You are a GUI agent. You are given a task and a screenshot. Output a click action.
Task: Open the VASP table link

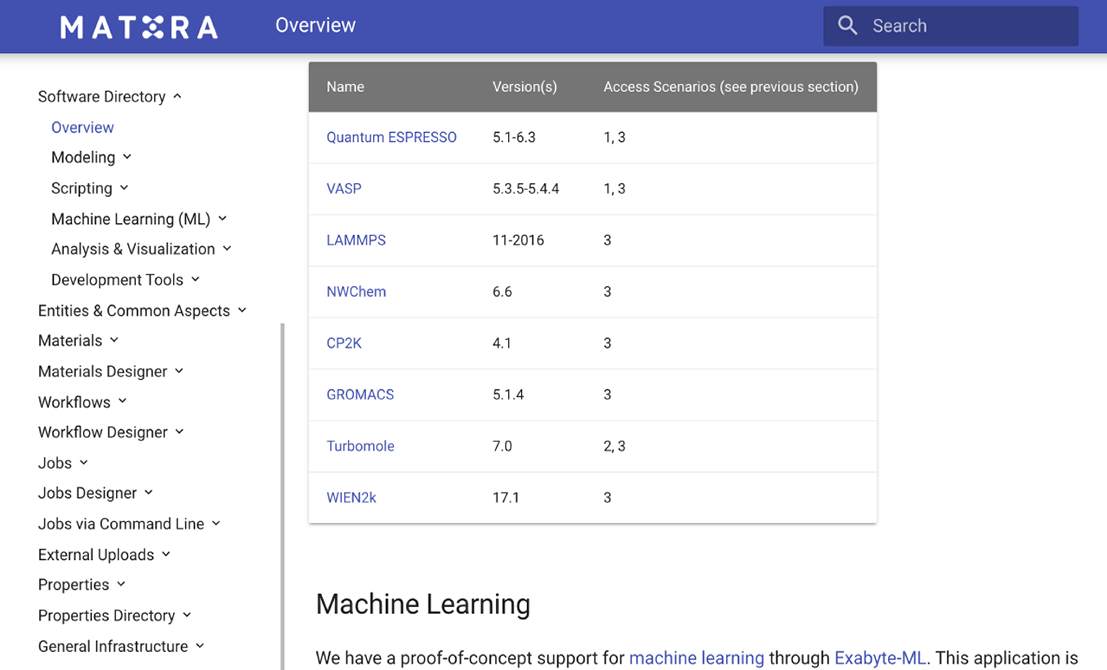pyautogui.click(x=344, y=189)
